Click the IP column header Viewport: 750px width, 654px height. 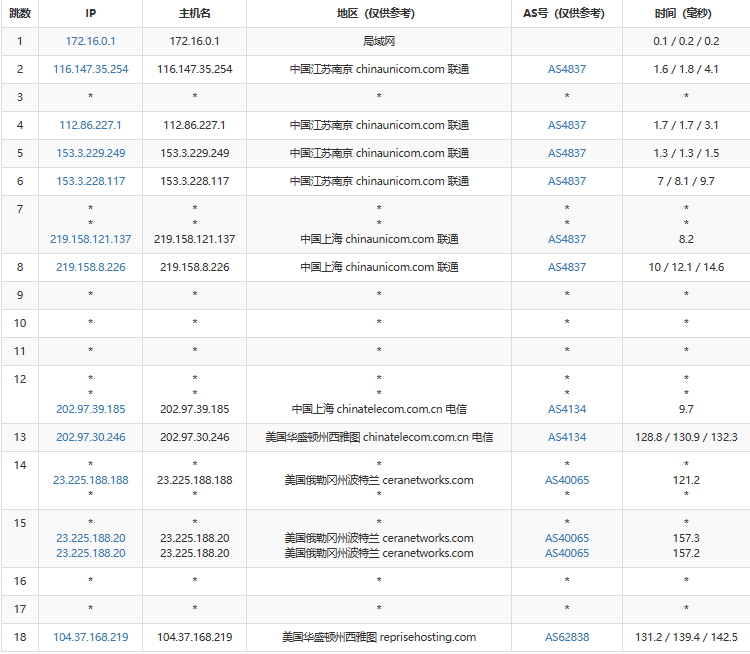[90, 13]
